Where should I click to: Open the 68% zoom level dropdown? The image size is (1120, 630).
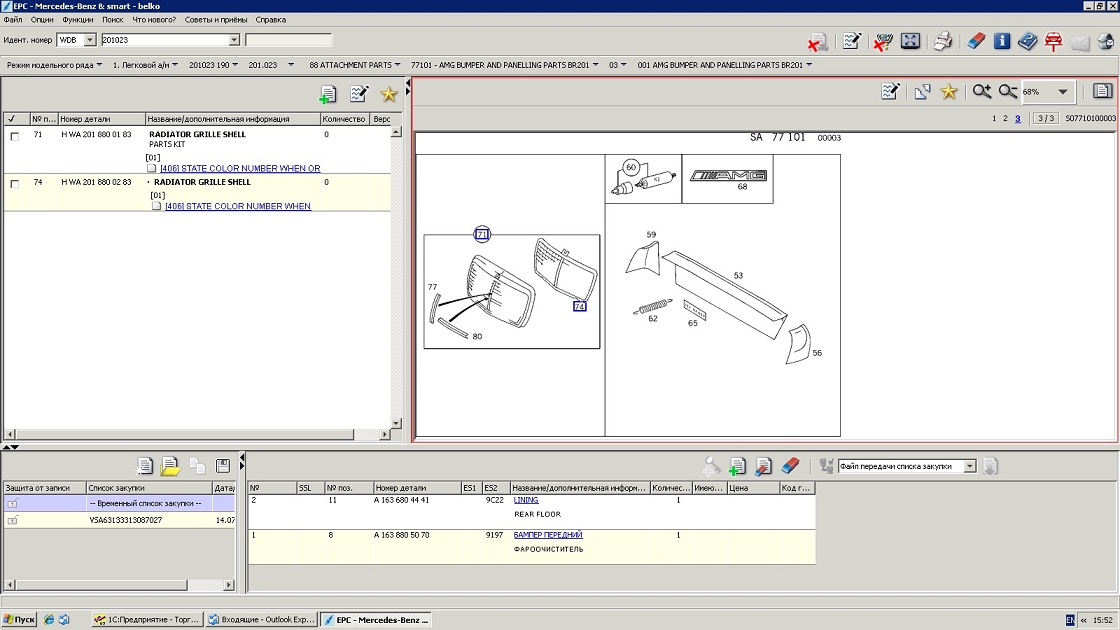pos(1063,91)
